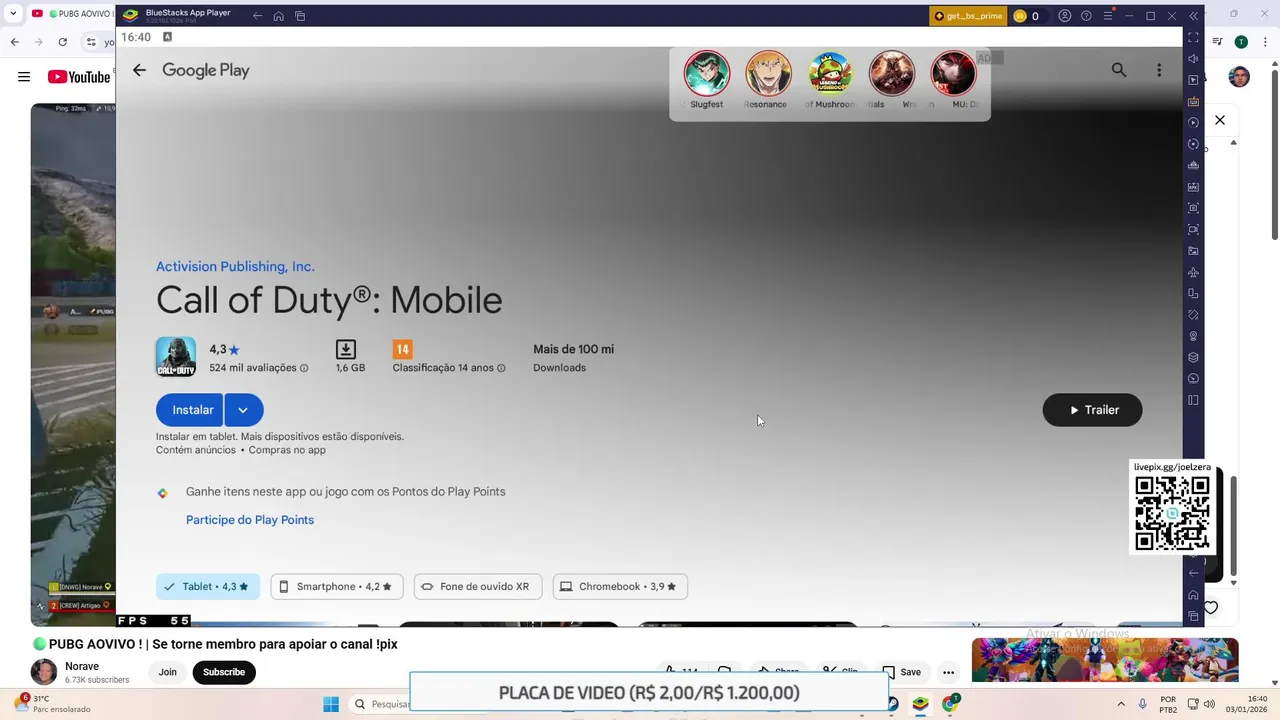Open BlueStacks recent apps icon in titlebar
1280x720 pixels.
[x=300, y=16]
